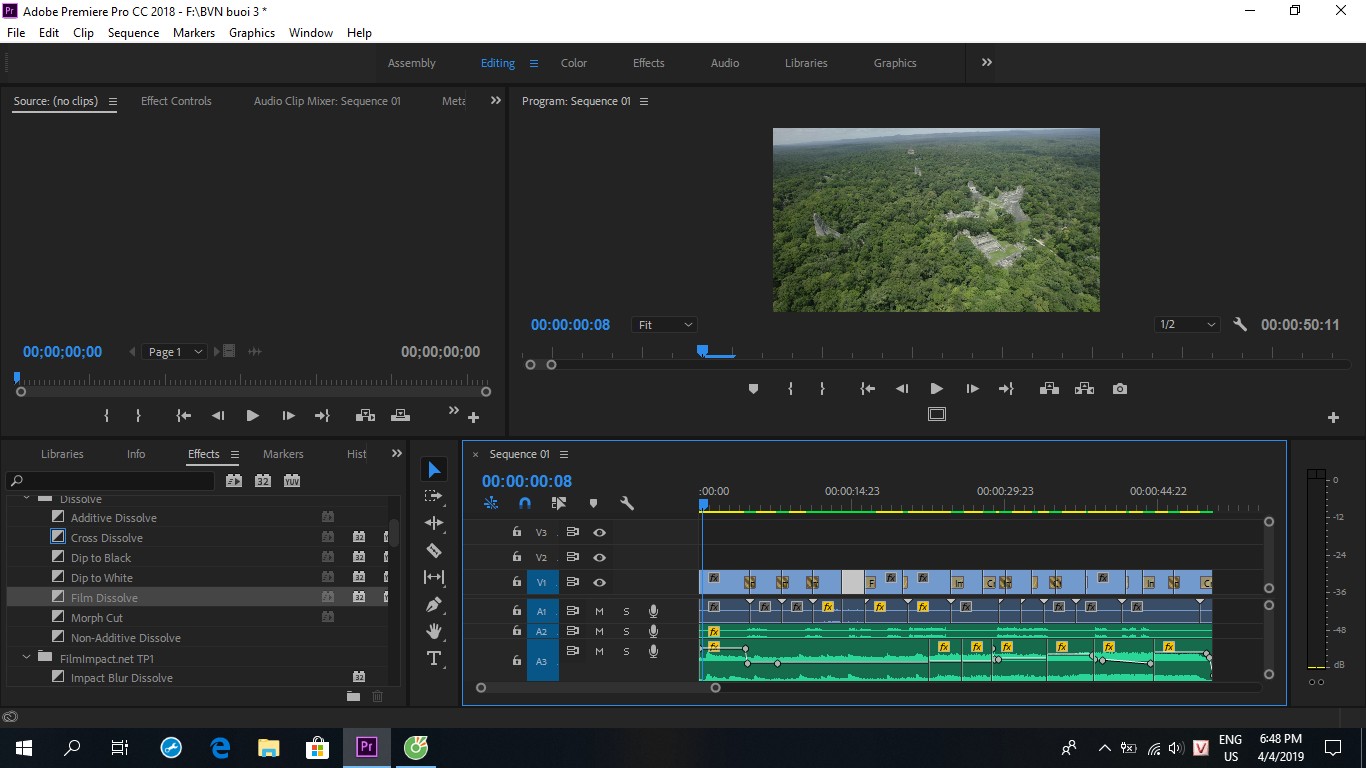Play the Source Monitor clip

pyautogui.click(x=252, y=416)
